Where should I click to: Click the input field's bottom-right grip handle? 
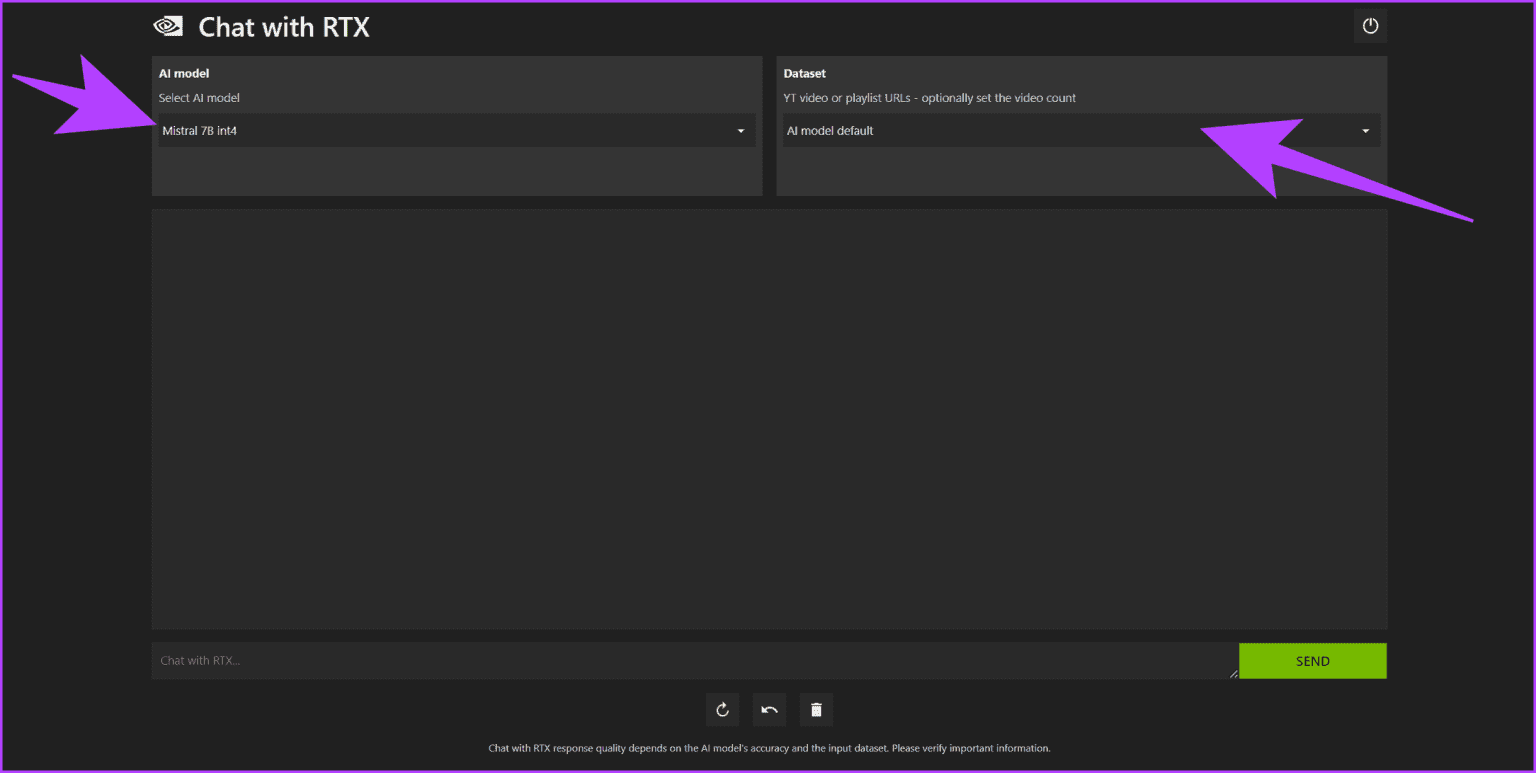tap(1233, 673)
